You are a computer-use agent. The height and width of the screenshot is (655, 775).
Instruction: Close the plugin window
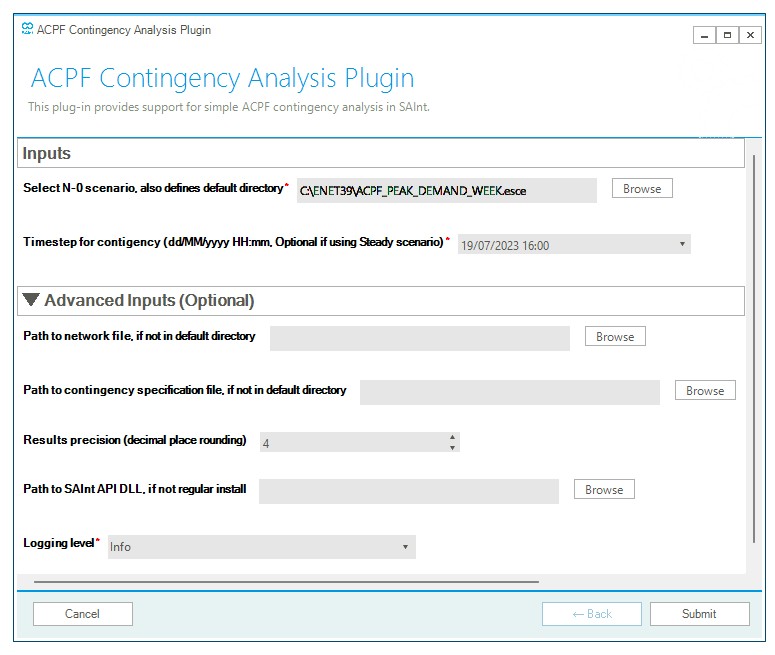[x=750, y=35]
